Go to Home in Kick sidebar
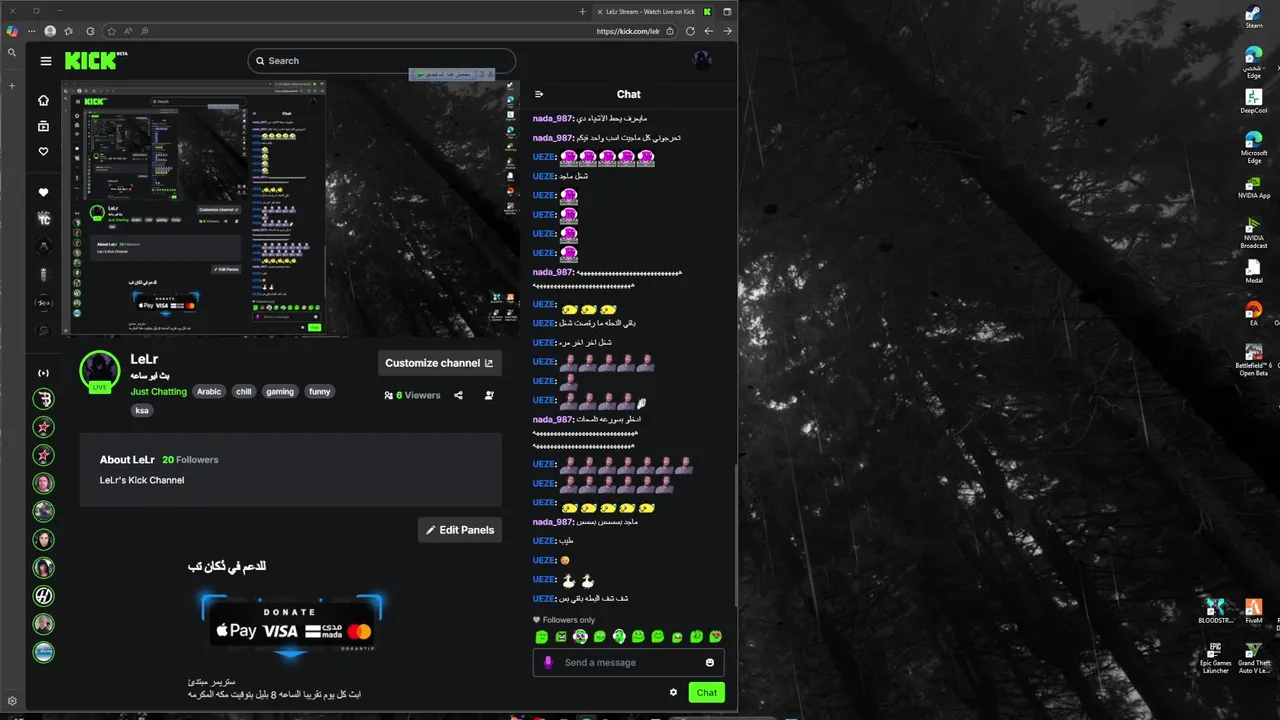Screen dimensions: 1280x720 43,100
